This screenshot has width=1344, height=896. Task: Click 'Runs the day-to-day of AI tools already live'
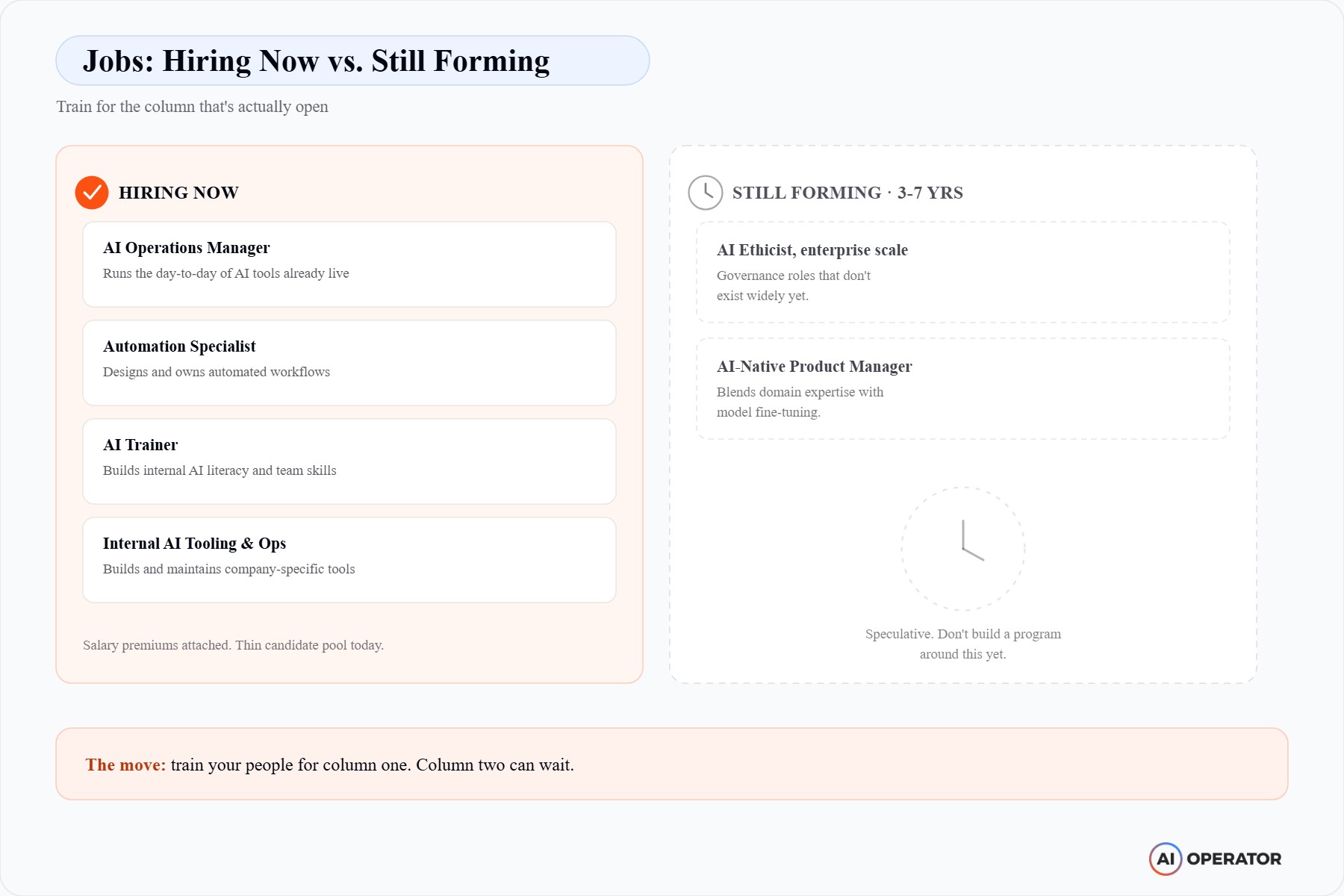226,273
